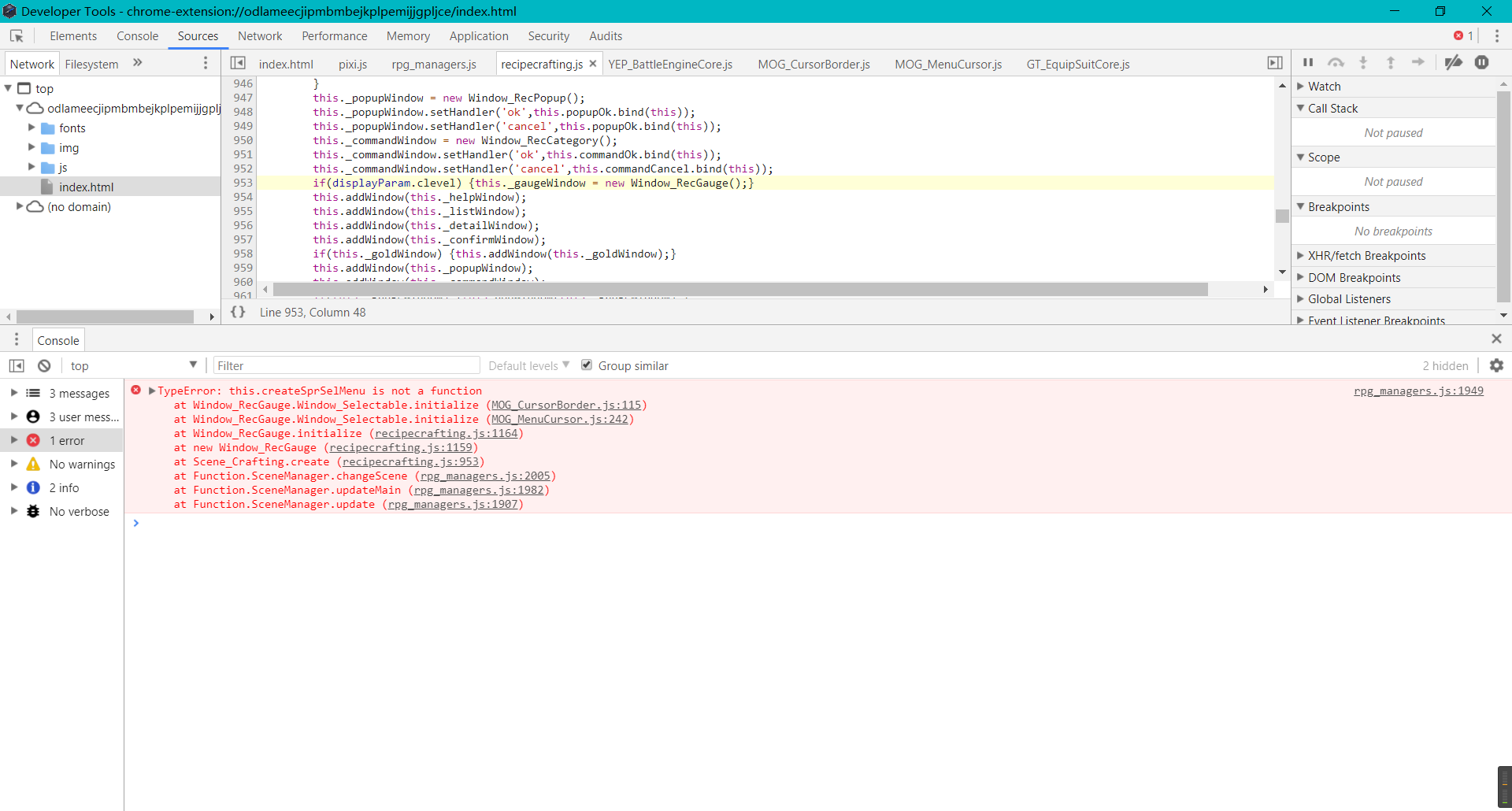Screen dimensions: 1512x811
Task: Open the Performance panel tab
Action: (x=334, y=36)
